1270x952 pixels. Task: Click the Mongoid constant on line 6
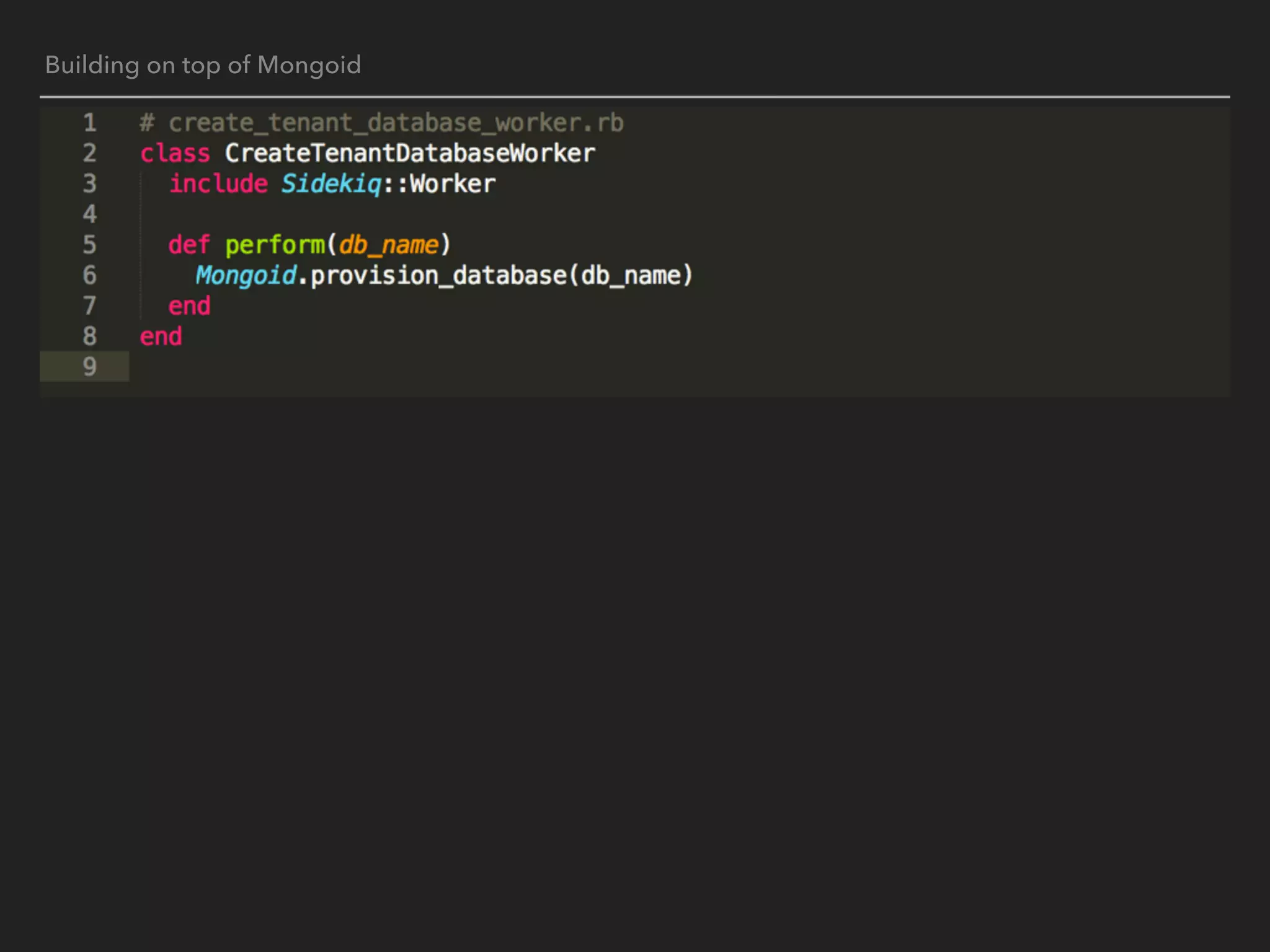246,275
